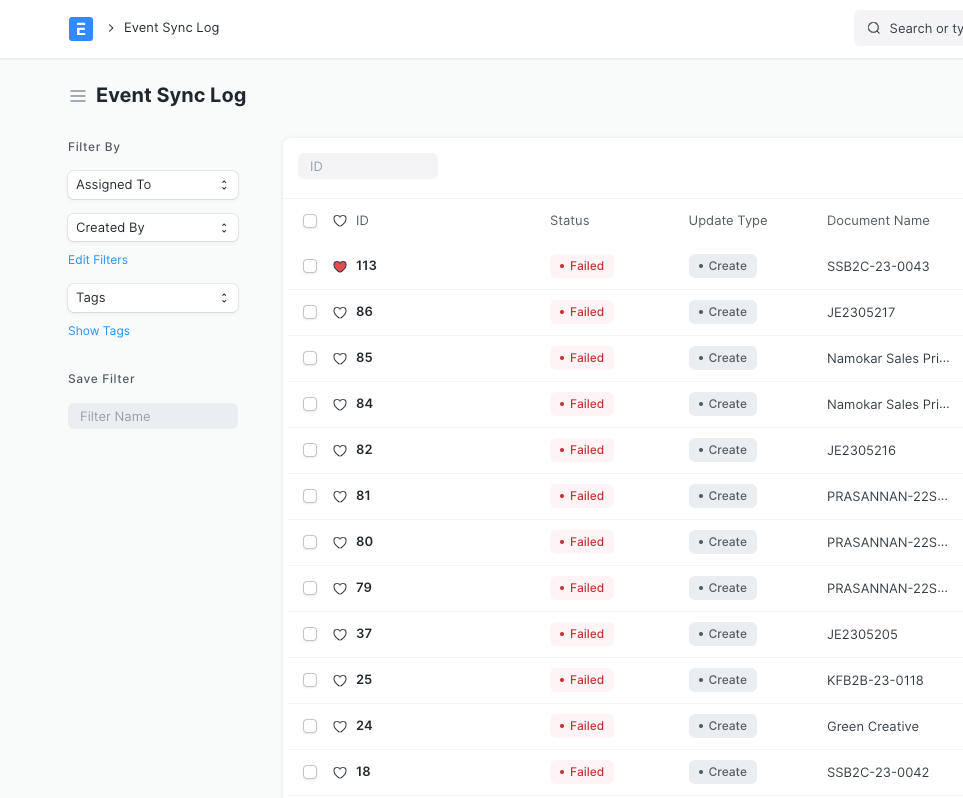The image size is (963, 798).
Task: Like record 86 using its heart icon
Action: [339, 312]
